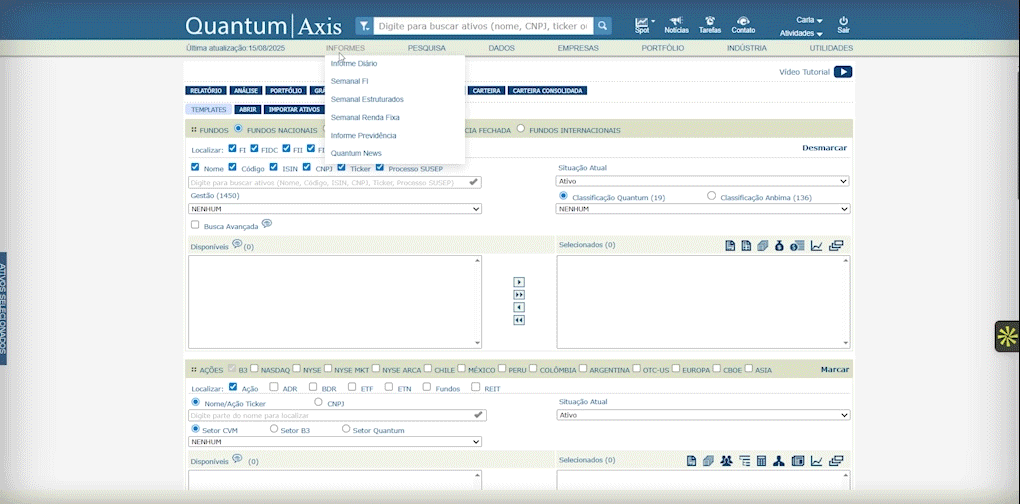Click the magnifier search button
Image resolution: width=1020 pixels, height=504 pixels.
602,26
